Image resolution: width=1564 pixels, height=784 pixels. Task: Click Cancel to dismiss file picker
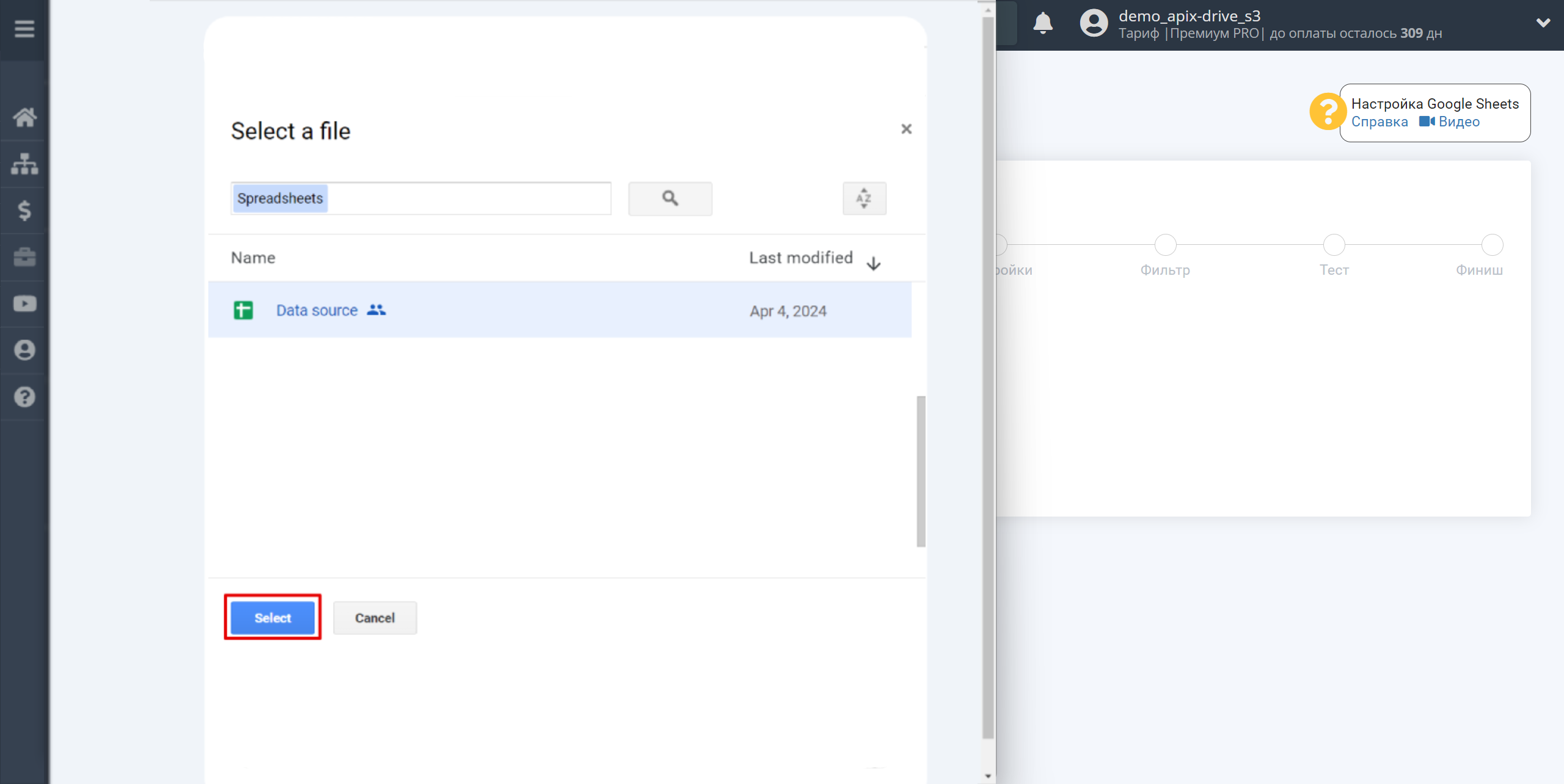[376, 617]
